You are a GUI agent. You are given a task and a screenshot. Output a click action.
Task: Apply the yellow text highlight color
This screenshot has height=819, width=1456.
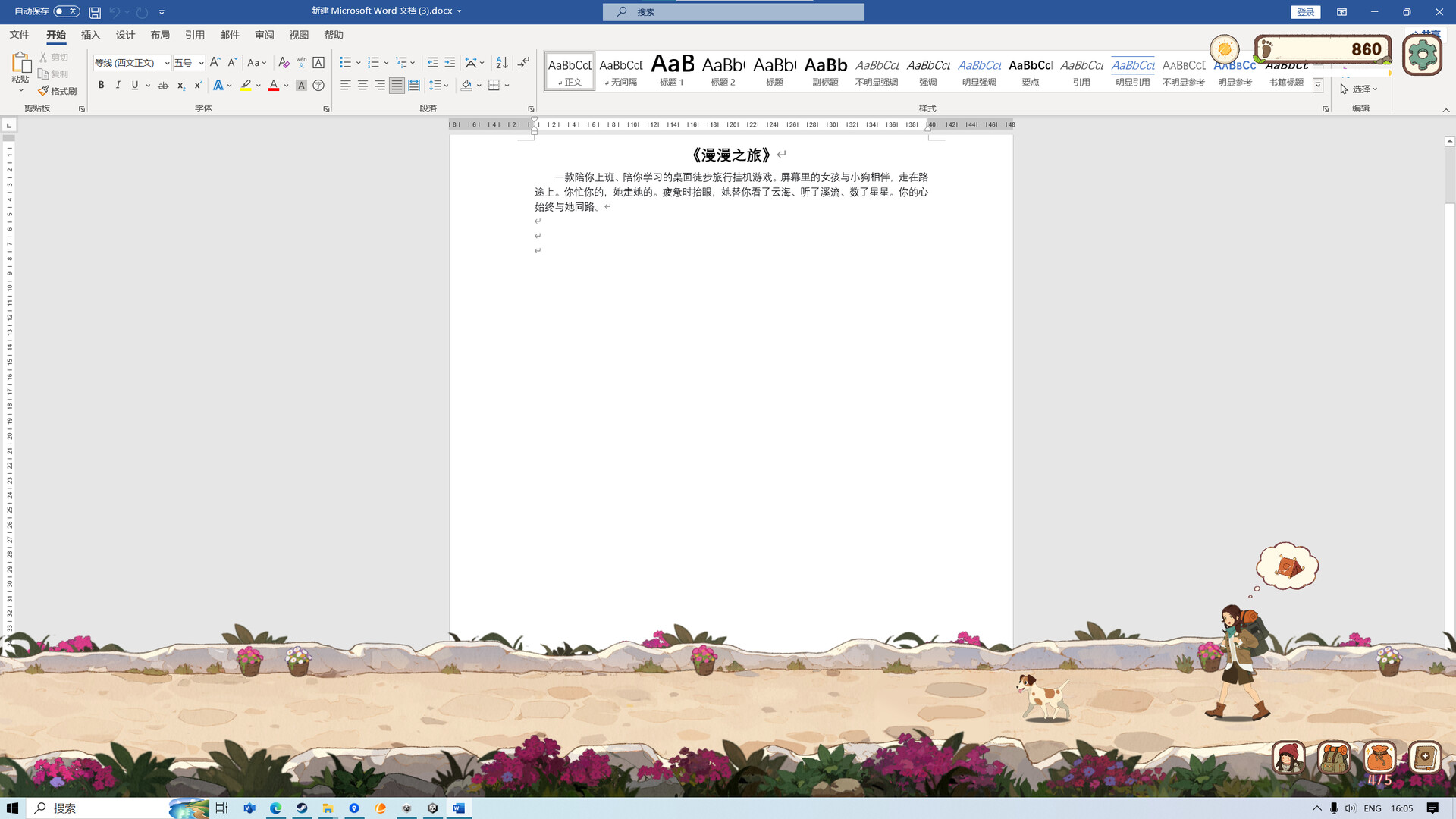[x=246, y=86]
